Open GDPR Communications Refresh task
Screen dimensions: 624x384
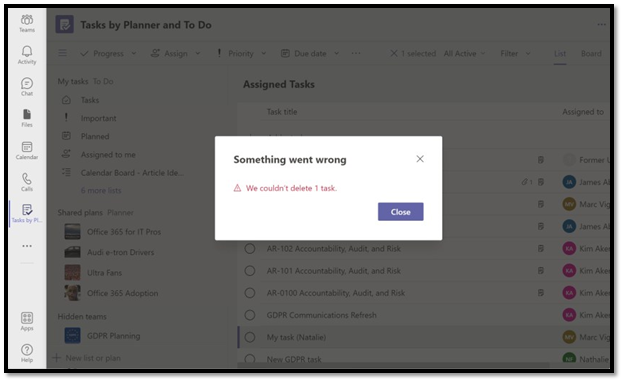pyautogui.click(x=321, y=315)
